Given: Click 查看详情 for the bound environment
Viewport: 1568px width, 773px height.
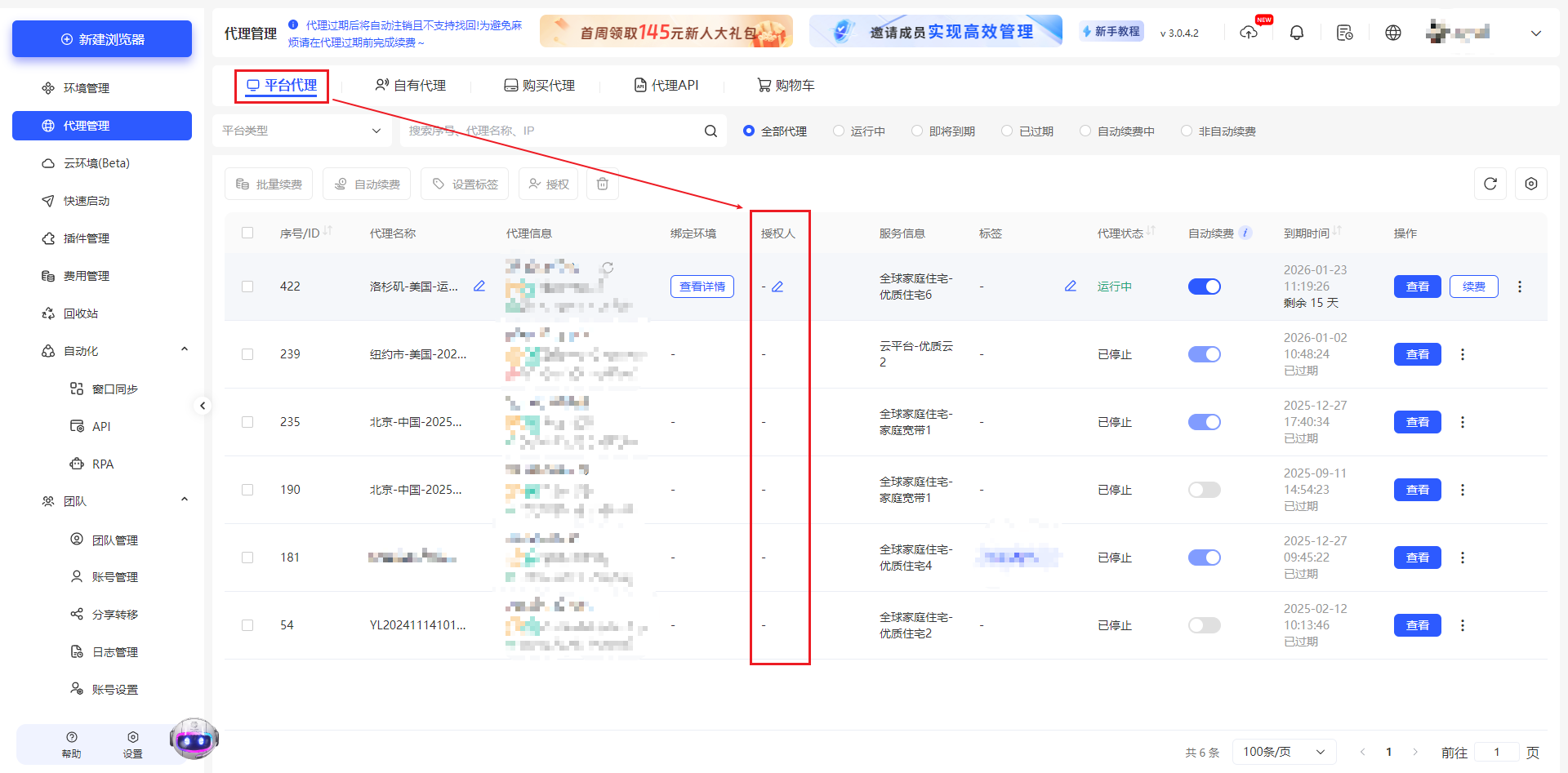Looking at the screenshot, I should tap(702, 287).
